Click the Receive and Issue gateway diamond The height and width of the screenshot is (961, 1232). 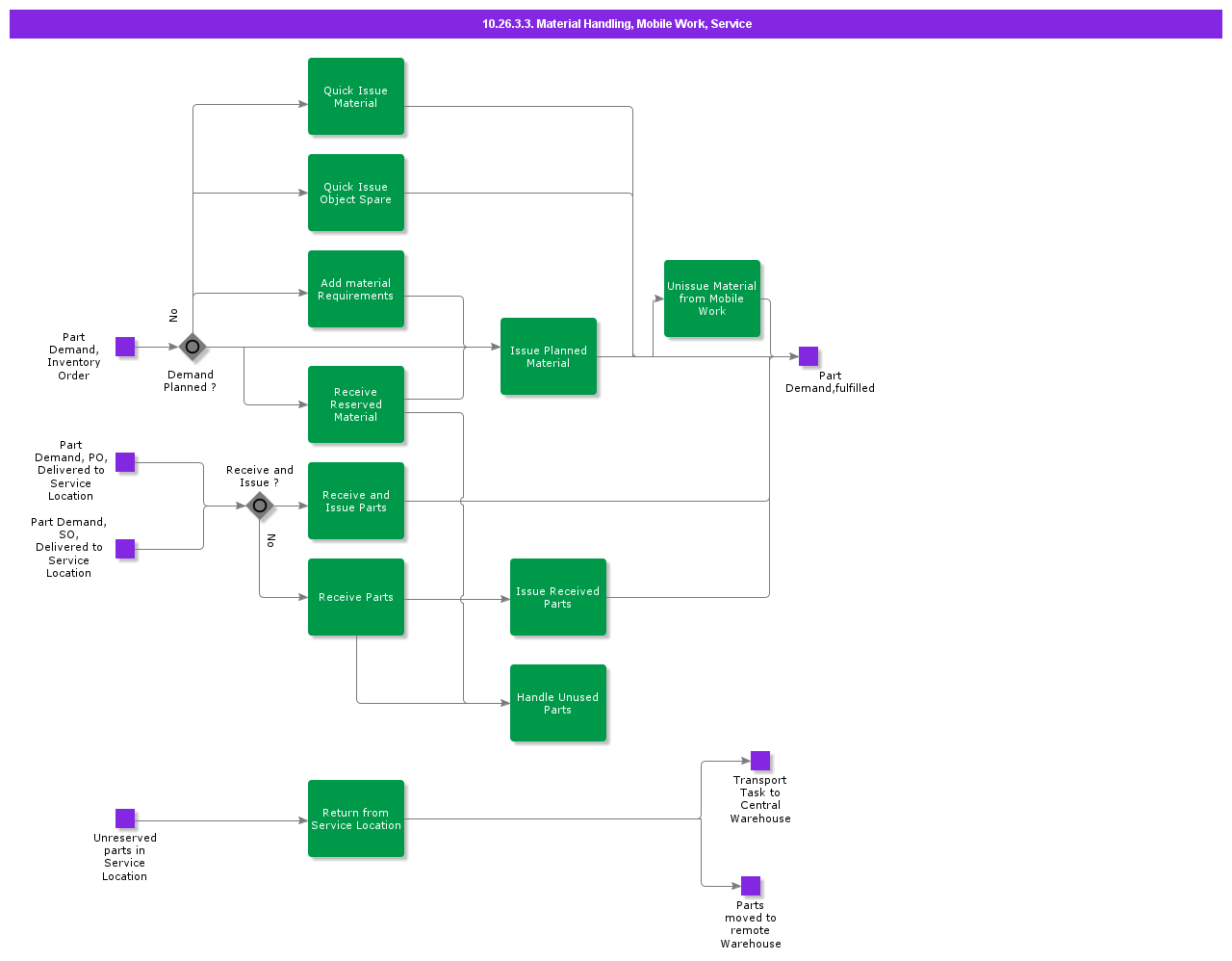coord(260,506)
